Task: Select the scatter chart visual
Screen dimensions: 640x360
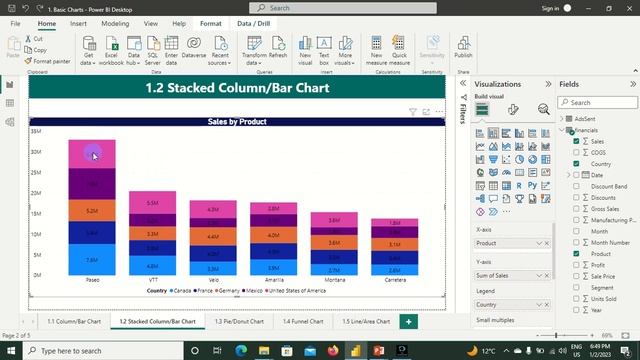Action: click(506, 159)
